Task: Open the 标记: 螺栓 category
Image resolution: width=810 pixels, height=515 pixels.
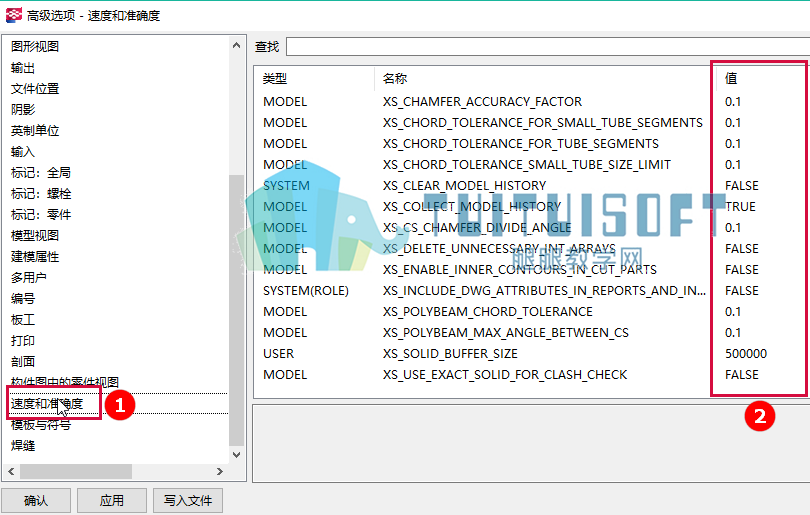Action: tap(41, 194)
